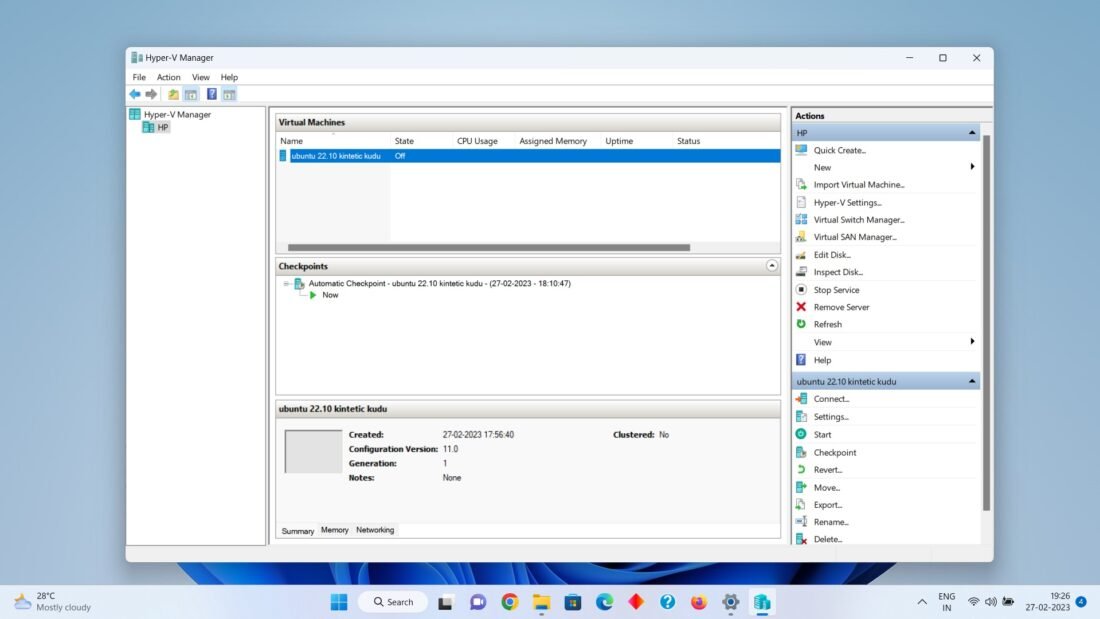Click the back navigation arrow in the toolbar

click(135, 93)
